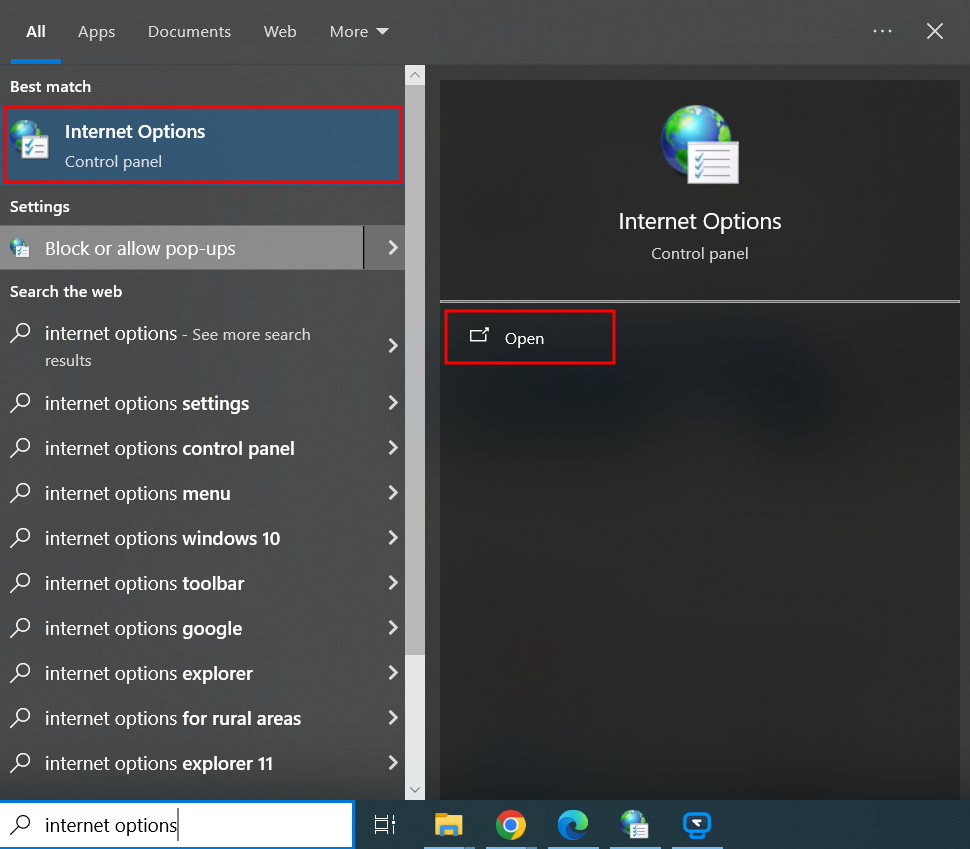Screen dimensions: 970x849
Task: Switch to the Web tab
Action: click(280, 32)
